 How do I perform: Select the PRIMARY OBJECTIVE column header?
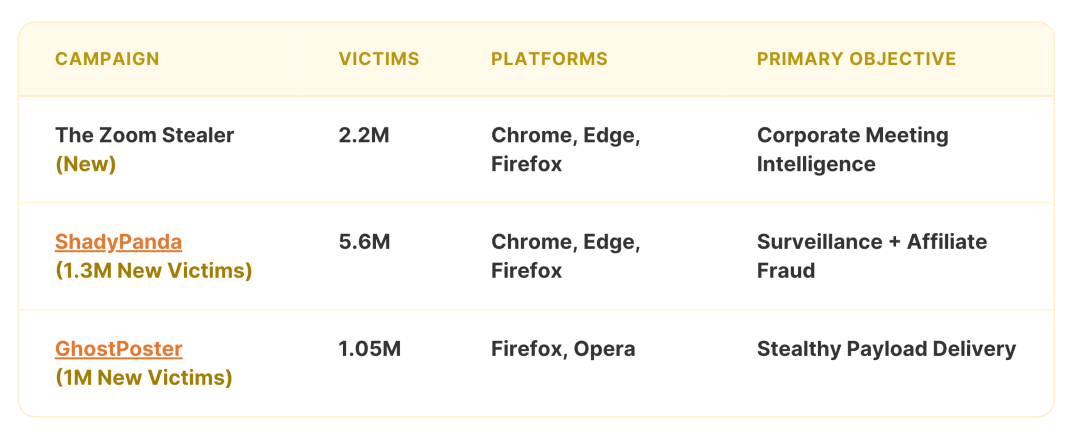click(x=856, y=59)
